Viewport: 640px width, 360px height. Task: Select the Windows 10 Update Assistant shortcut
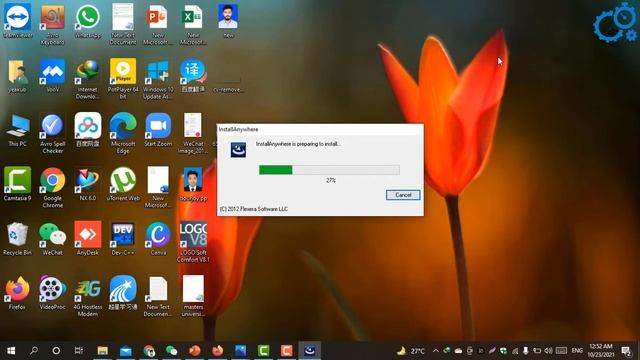tap(158, 79)
